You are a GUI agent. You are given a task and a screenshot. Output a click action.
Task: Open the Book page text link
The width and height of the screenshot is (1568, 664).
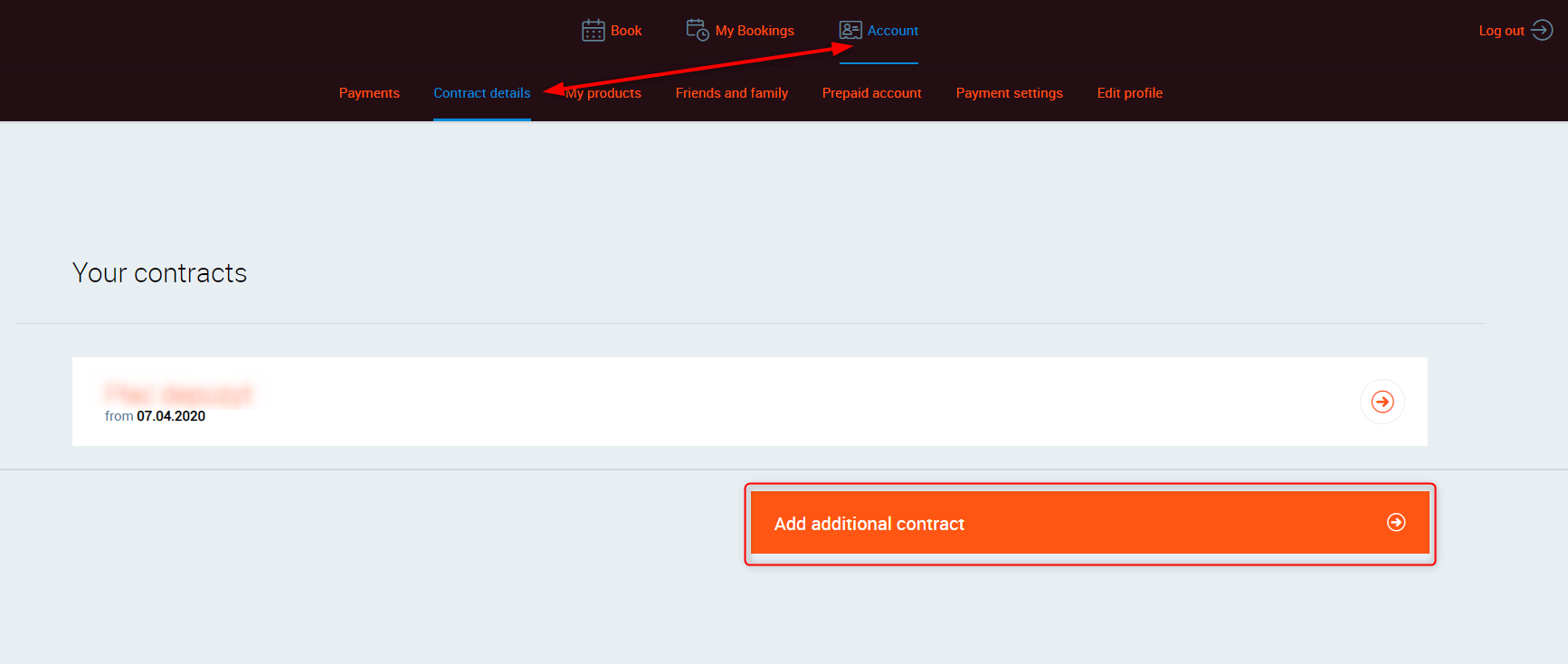(x=625, y=31)
